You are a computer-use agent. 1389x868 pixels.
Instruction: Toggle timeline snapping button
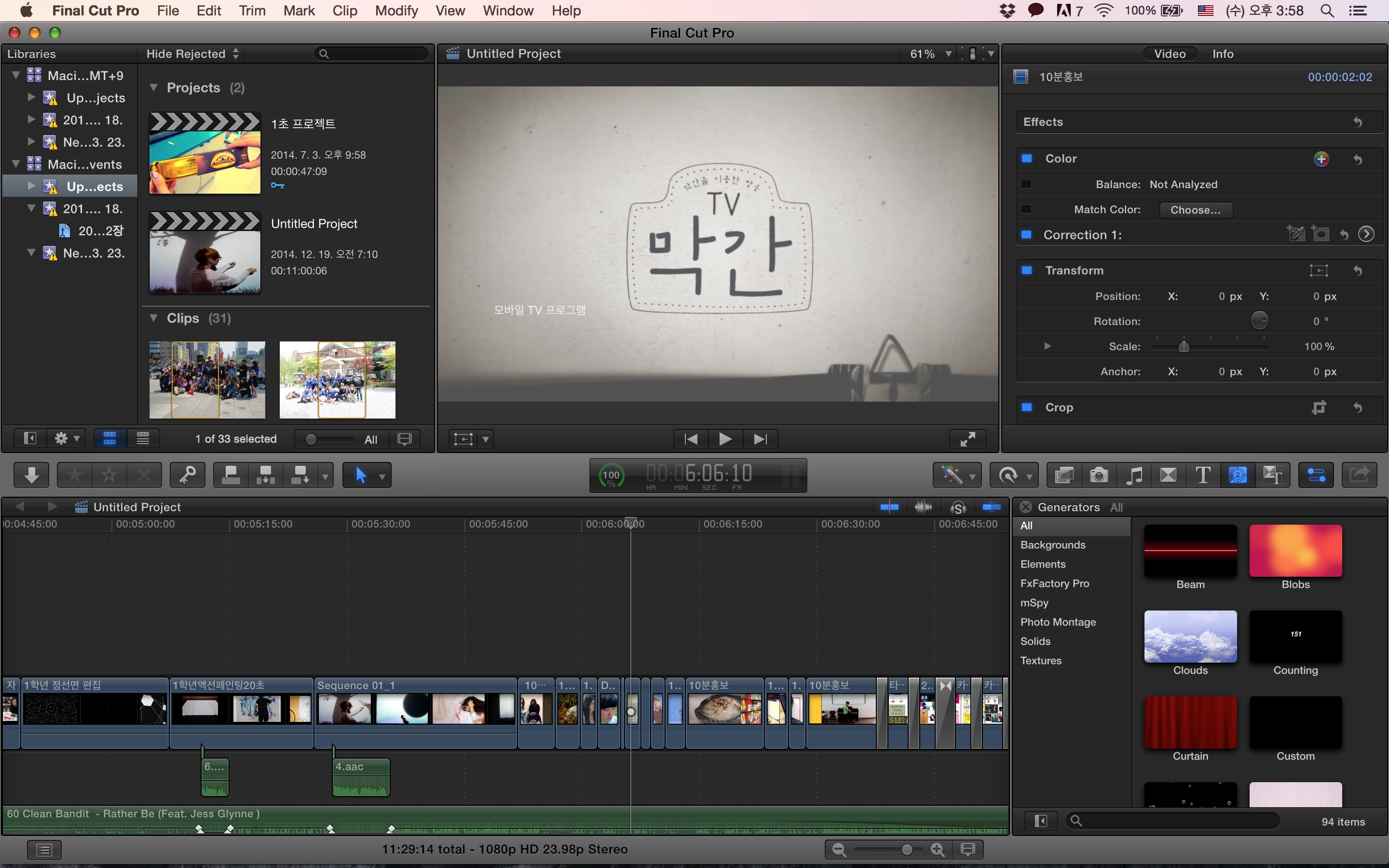991,507
